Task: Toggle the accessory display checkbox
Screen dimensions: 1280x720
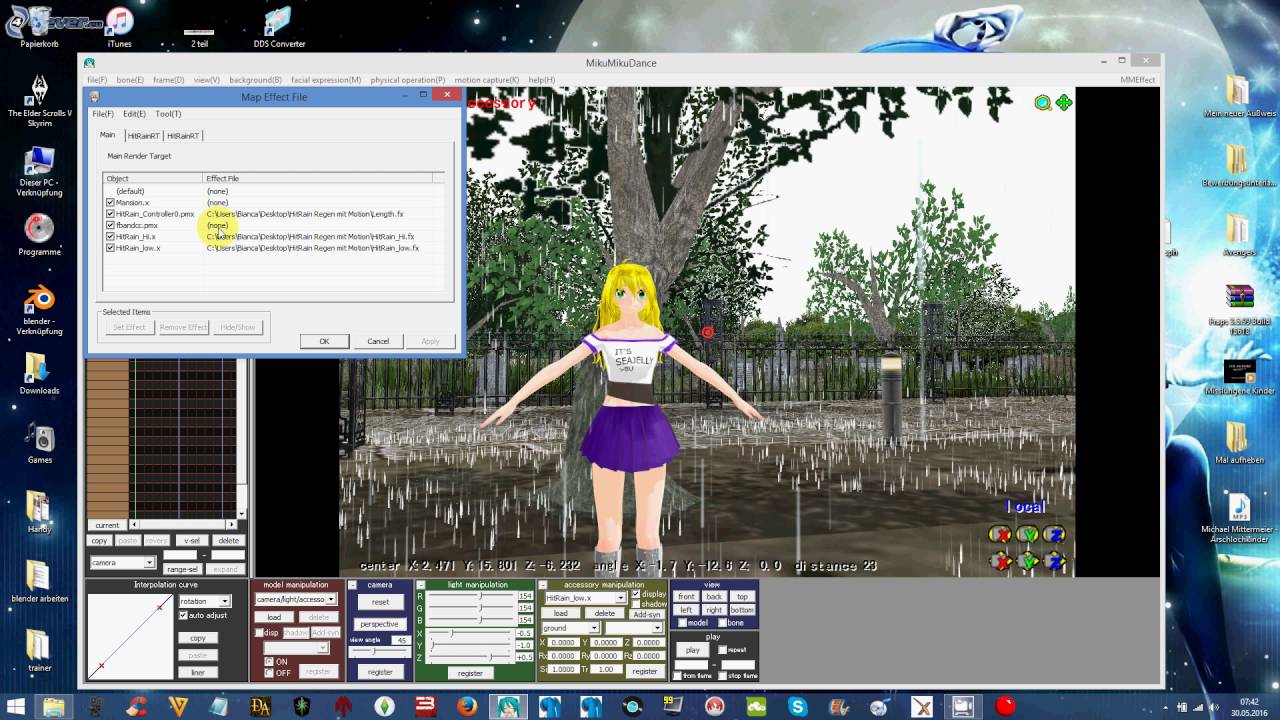Action: [636, 594]
